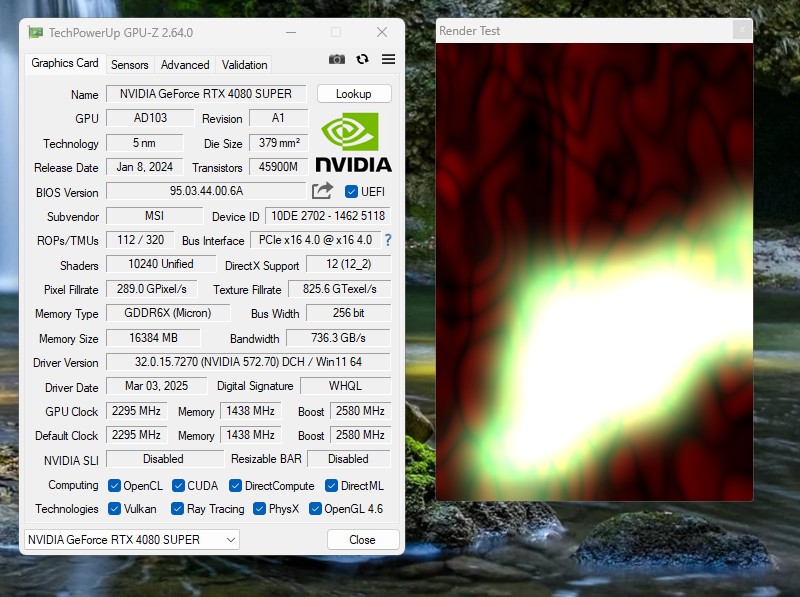Click the refresh arrows icon
Viewport: 800px width, 597px height.
(362, 59)
